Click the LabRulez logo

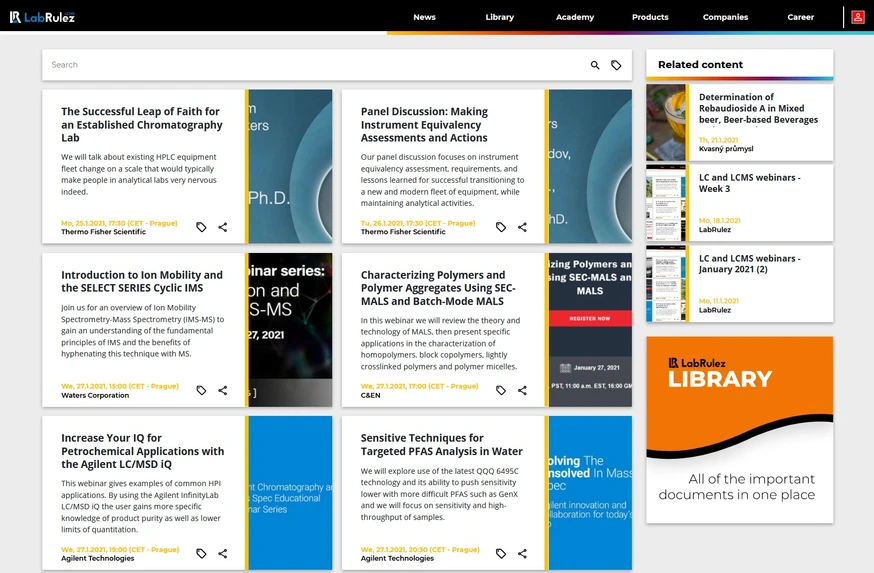(42, 17)
